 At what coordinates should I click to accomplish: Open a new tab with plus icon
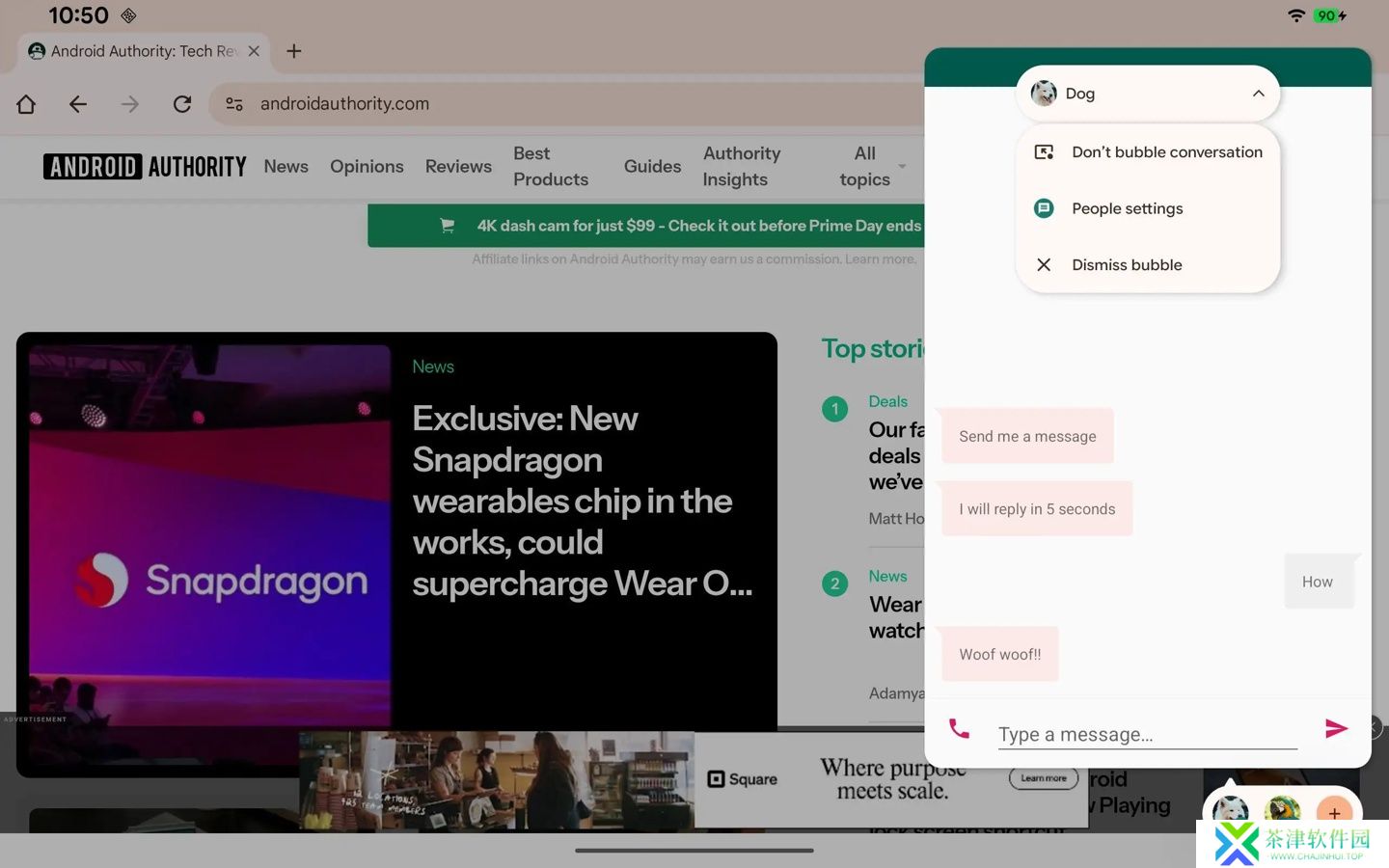[294, 51]
